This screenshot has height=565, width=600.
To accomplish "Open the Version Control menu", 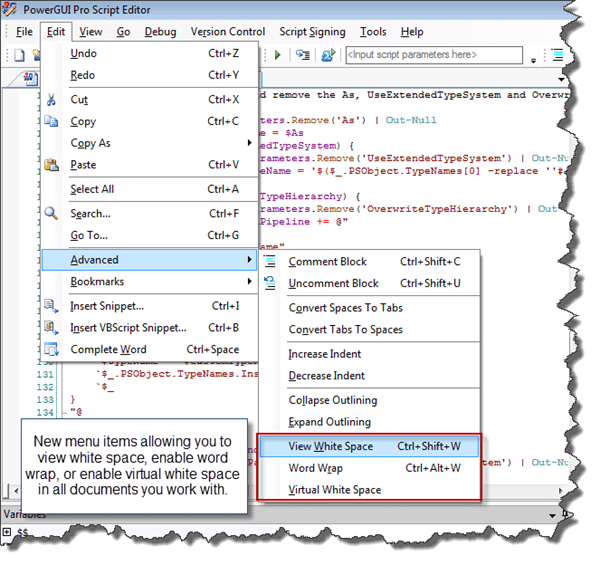I will (x=228, y=32).
